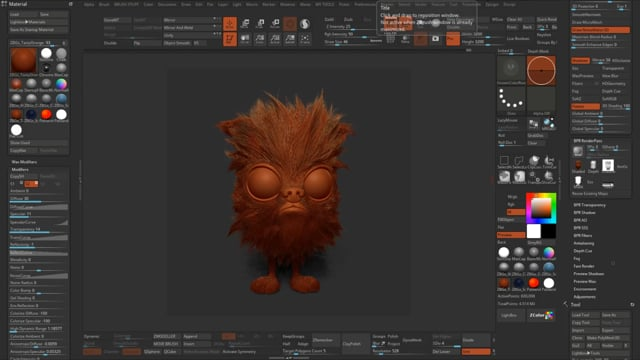Image resolution: width=640 pixels, height=360 pixels.
Task: Expand the BPR Shadow section
Action: (x=584, y=213)
